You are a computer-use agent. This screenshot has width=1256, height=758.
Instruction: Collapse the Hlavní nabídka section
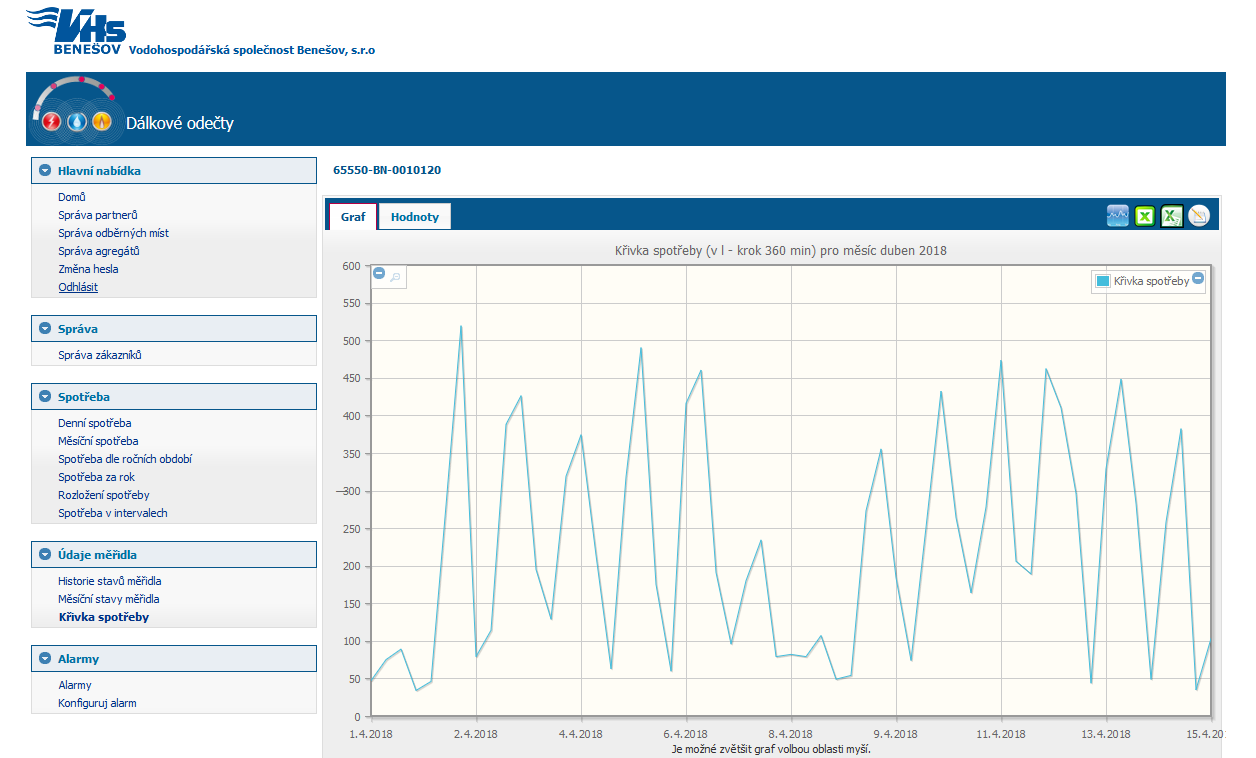[x=45, y=171]
